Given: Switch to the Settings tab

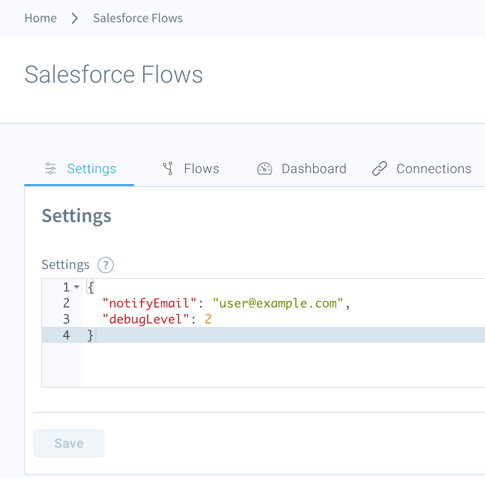Looking at the screenshot, I should pyautogui.click(x=79, y=169).
